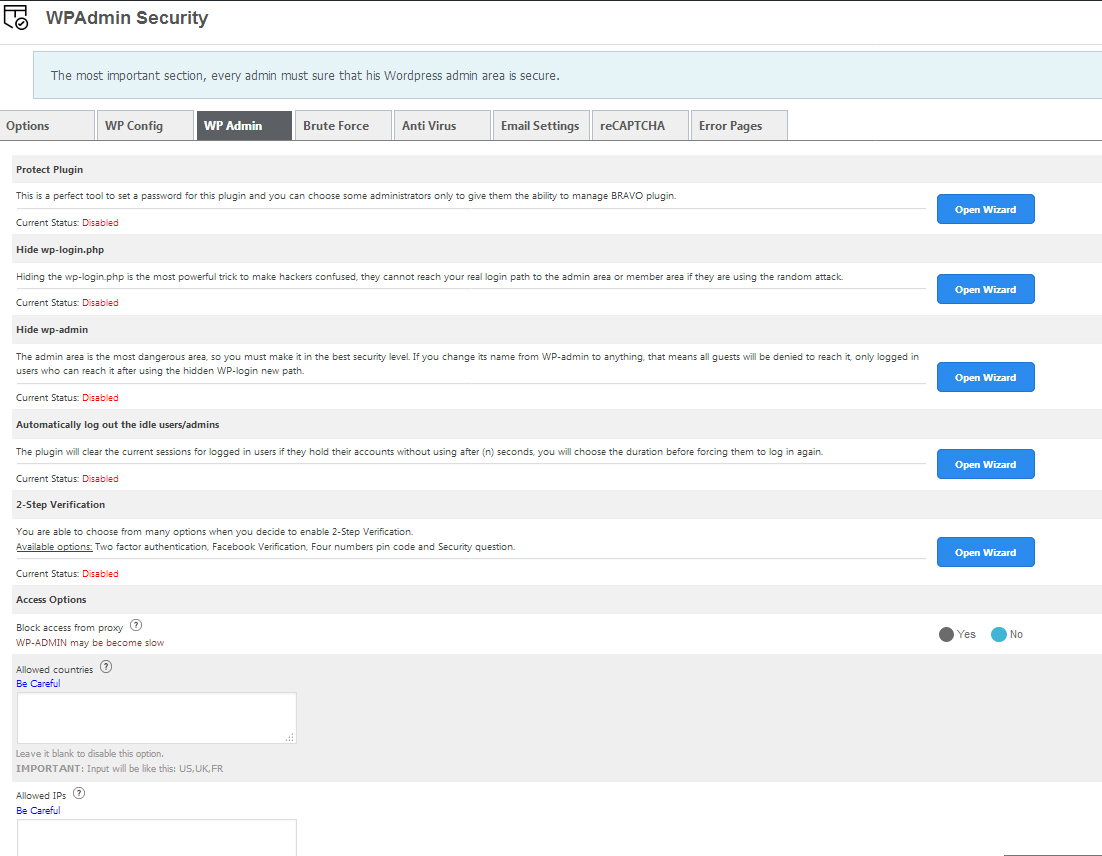Click inside the Allowed countries text area
Viewport: 1102px width, 856px height.
(156, 718)
